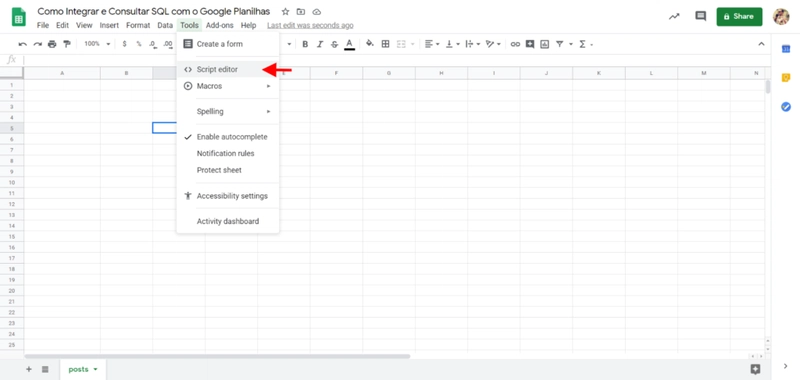Collapse the menus with up chevron
Image resolution: width=800 pixels, height=380 pixels.
coord(761,44)
